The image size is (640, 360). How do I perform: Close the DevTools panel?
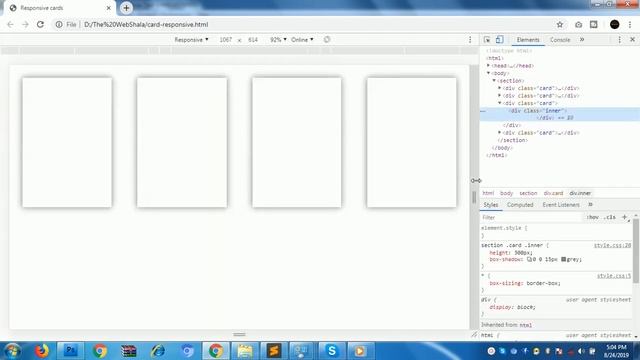click(x=632, y=40)
